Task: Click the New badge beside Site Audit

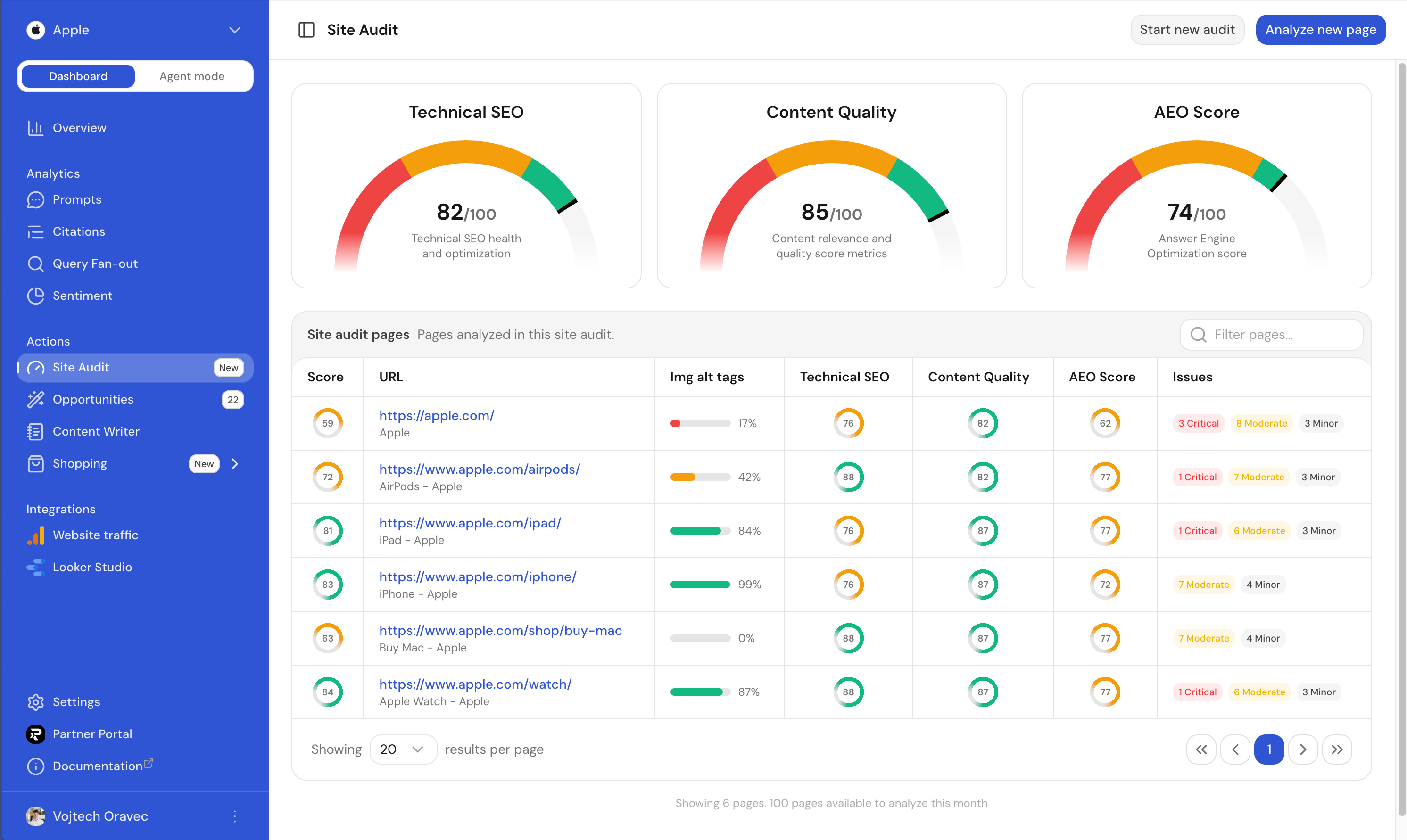Action: point(229,367)
